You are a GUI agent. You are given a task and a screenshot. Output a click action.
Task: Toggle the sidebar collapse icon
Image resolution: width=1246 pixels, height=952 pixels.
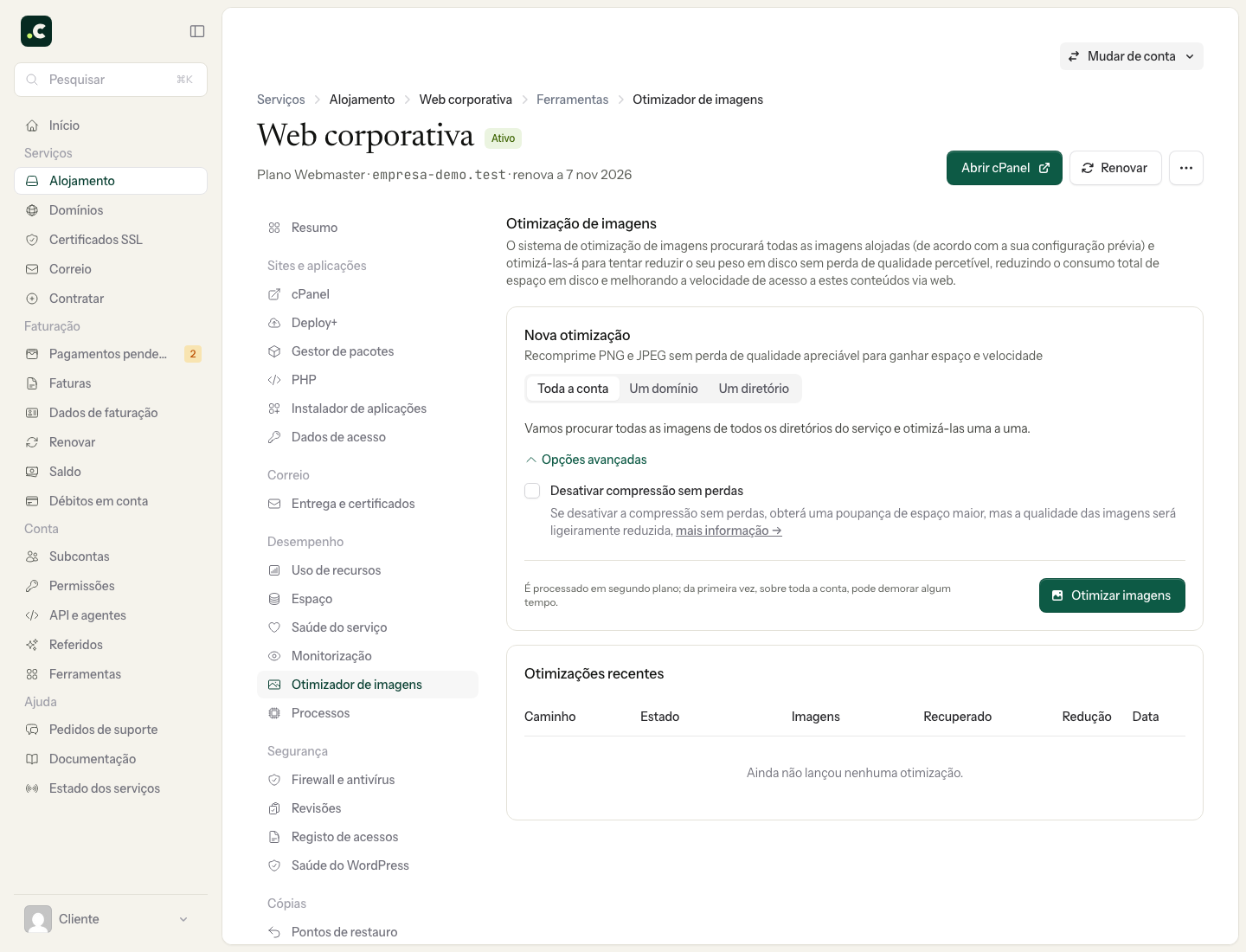tap(197, 31)
